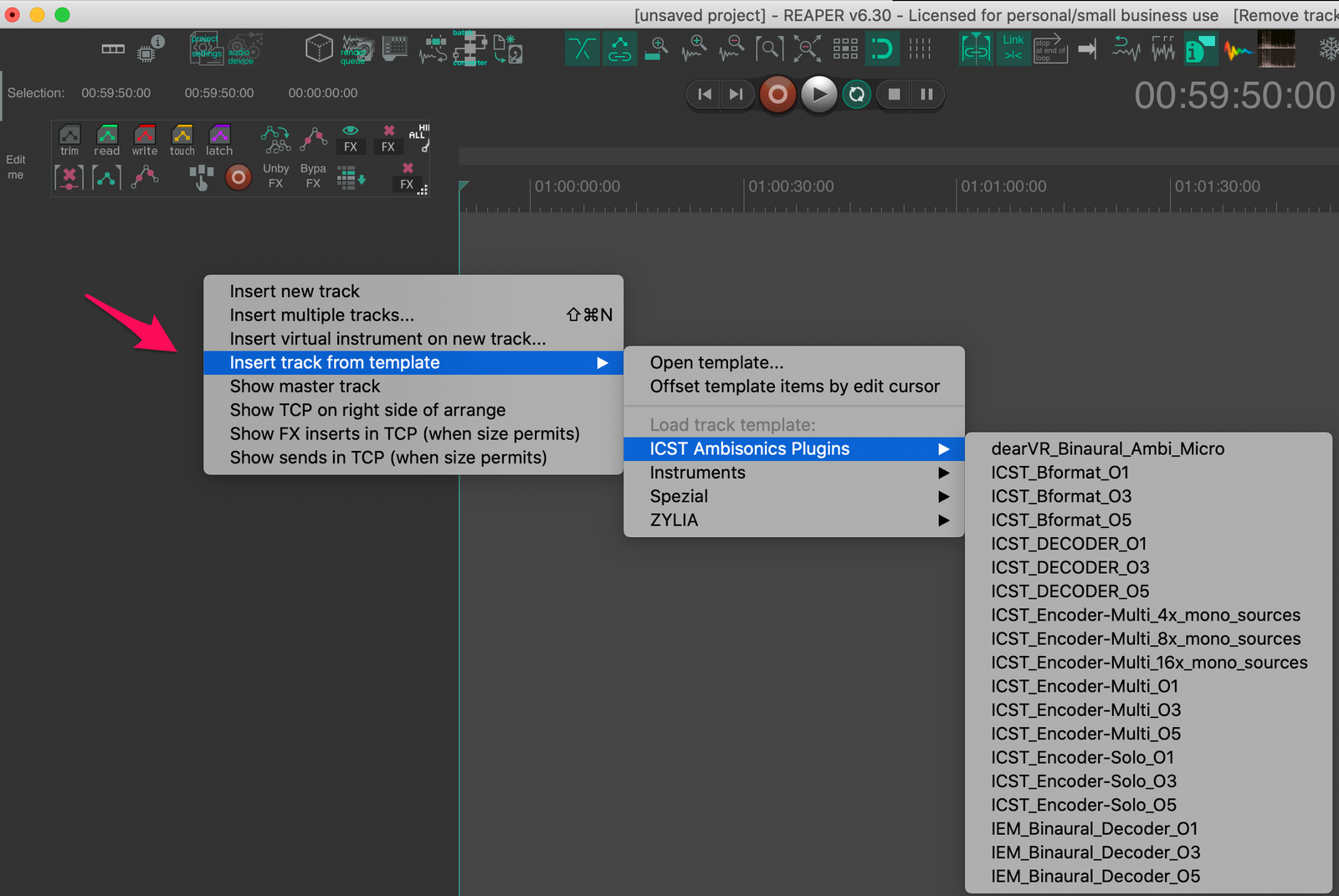Click Open template... option
This screenshot has height=896, width=1339.
coord(716,362)
